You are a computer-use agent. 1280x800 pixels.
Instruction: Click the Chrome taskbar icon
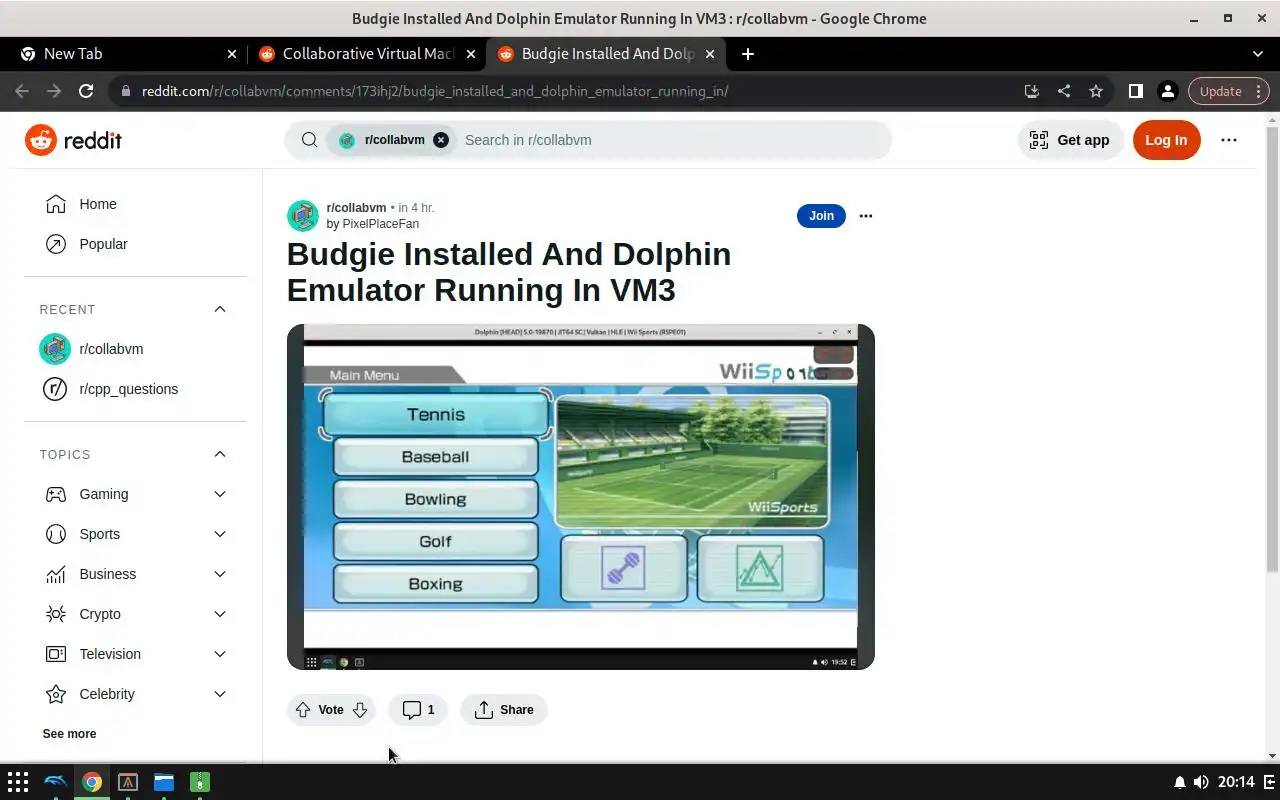(92, 782)
